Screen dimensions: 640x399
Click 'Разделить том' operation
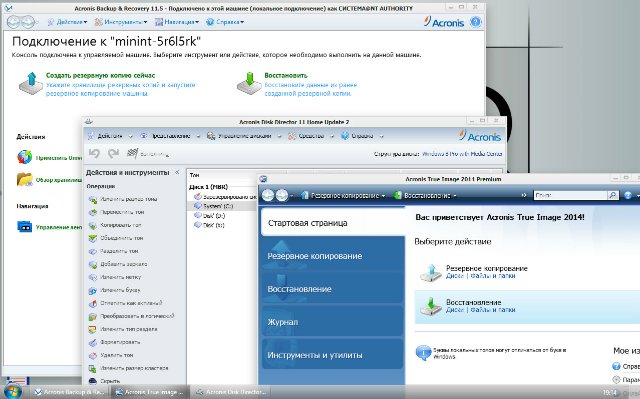click(x=119, y=251)
